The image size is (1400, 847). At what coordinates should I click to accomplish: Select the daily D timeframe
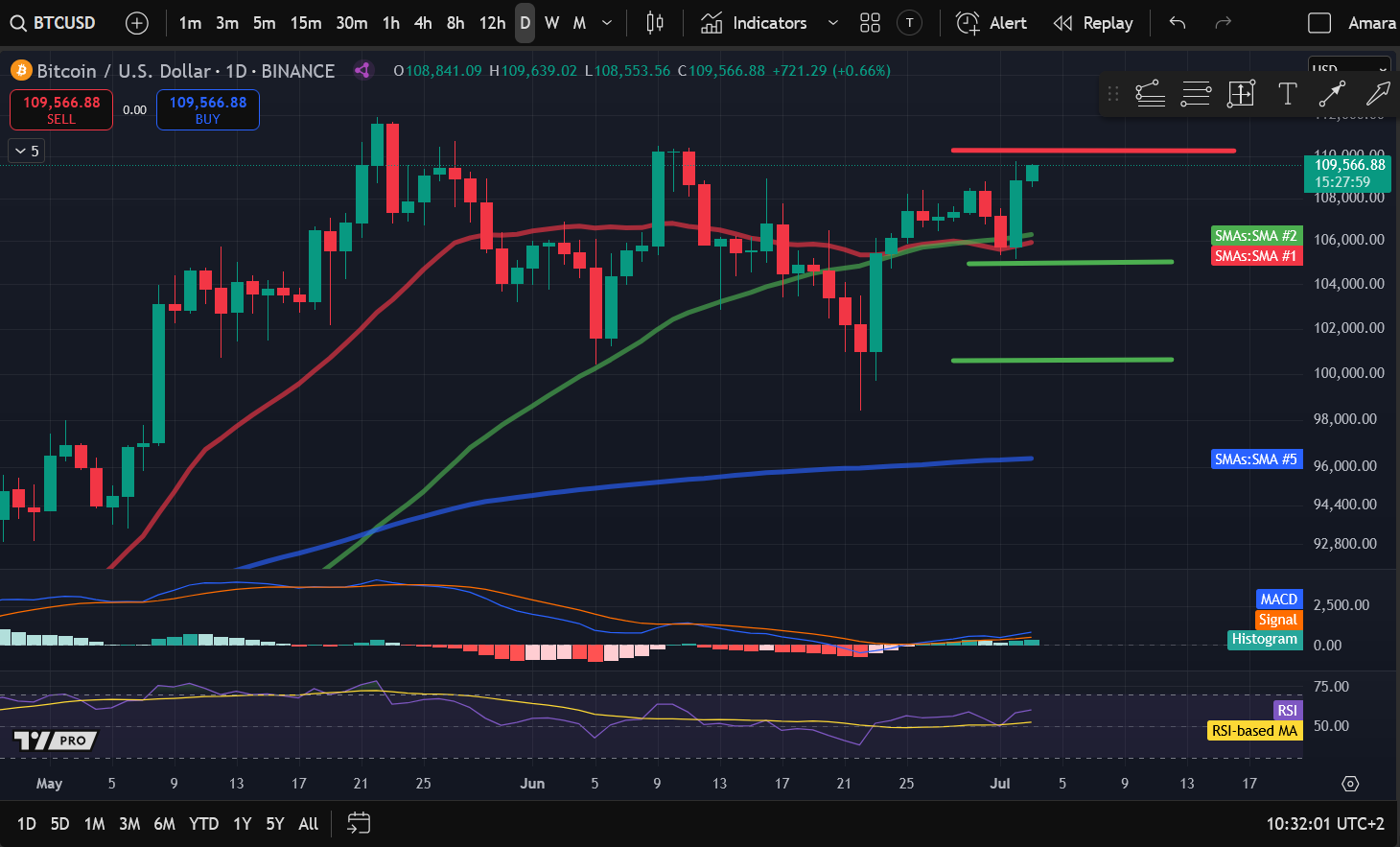click(525, 23)
